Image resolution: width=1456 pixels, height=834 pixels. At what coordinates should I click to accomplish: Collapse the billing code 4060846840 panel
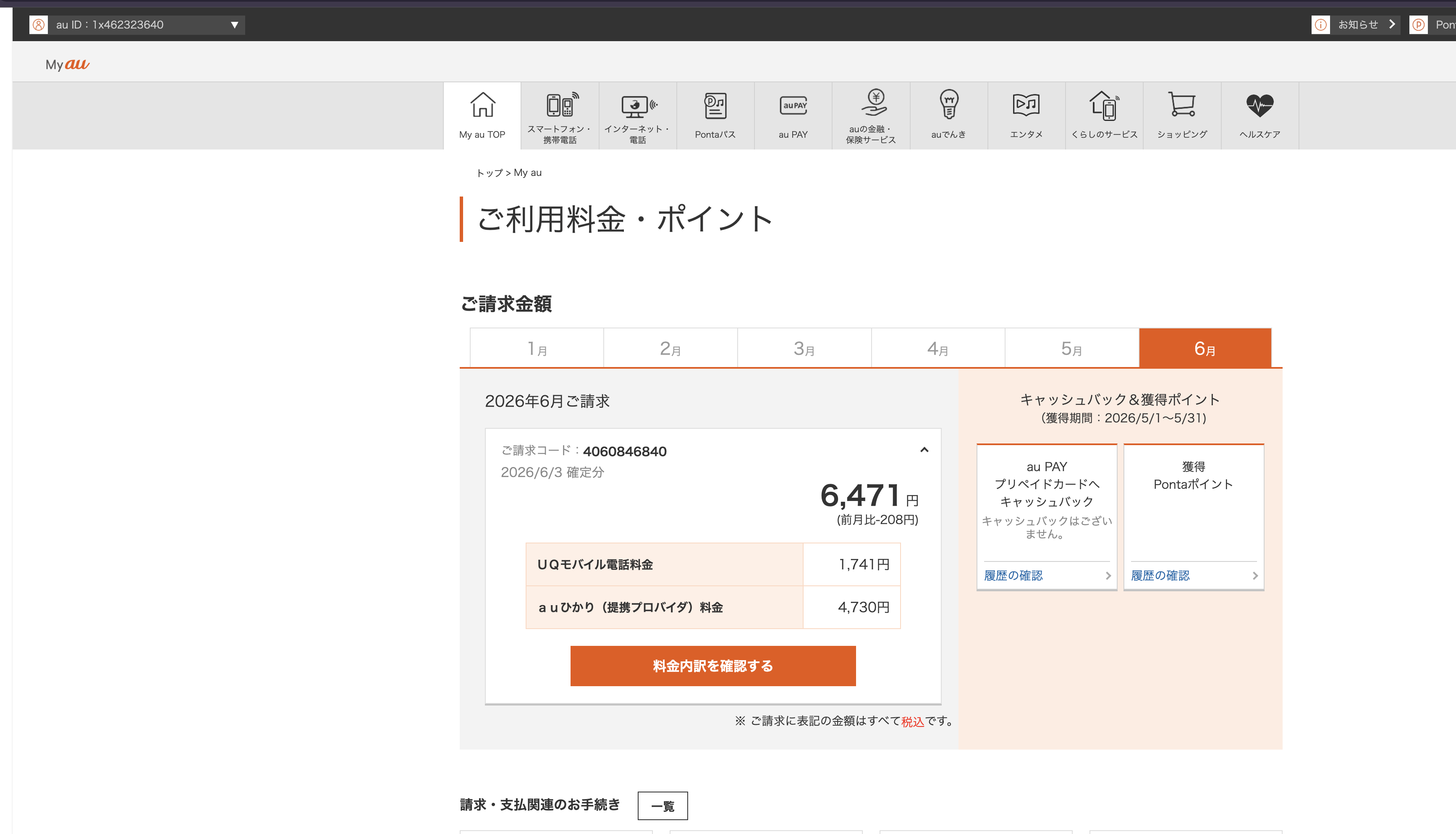pyautogui.click(x=924, y=450)
